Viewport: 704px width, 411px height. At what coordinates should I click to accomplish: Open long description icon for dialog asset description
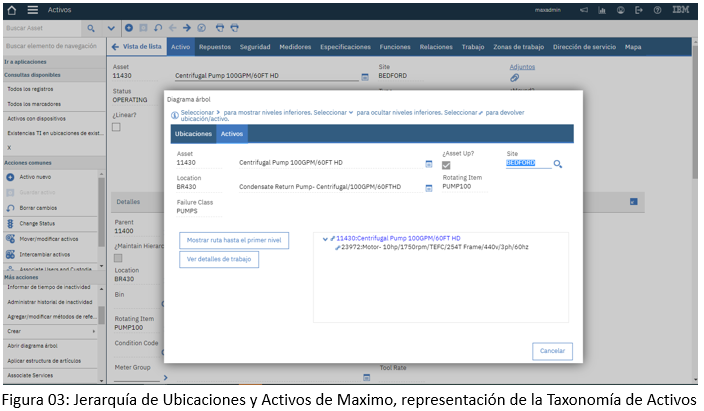pos(429,164)
